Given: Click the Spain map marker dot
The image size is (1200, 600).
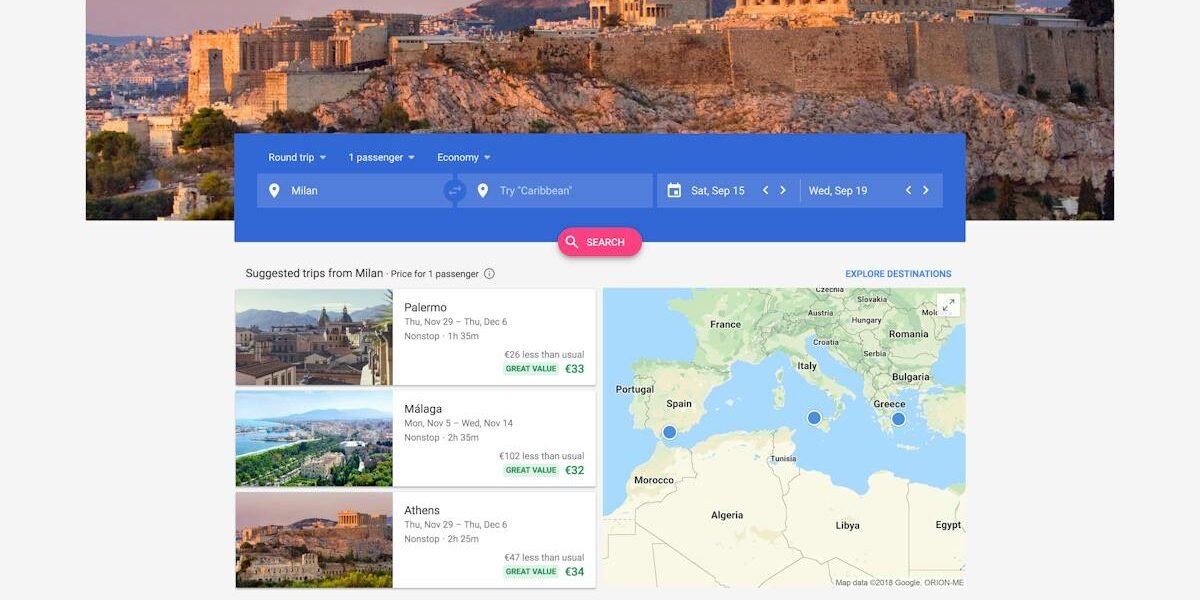Looking at the screenshot, I should pos(669,432).
